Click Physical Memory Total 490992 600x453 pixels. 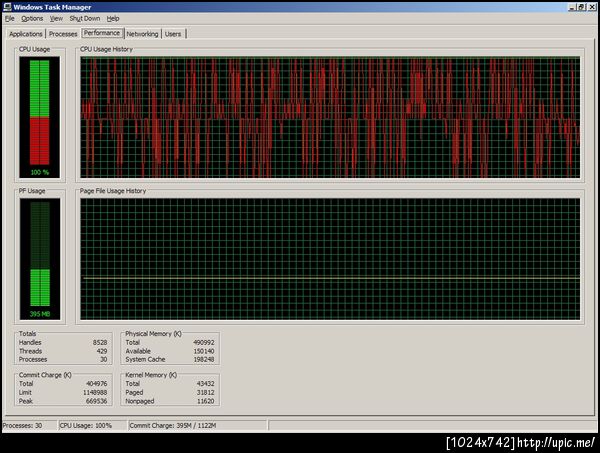pos(204,342)
